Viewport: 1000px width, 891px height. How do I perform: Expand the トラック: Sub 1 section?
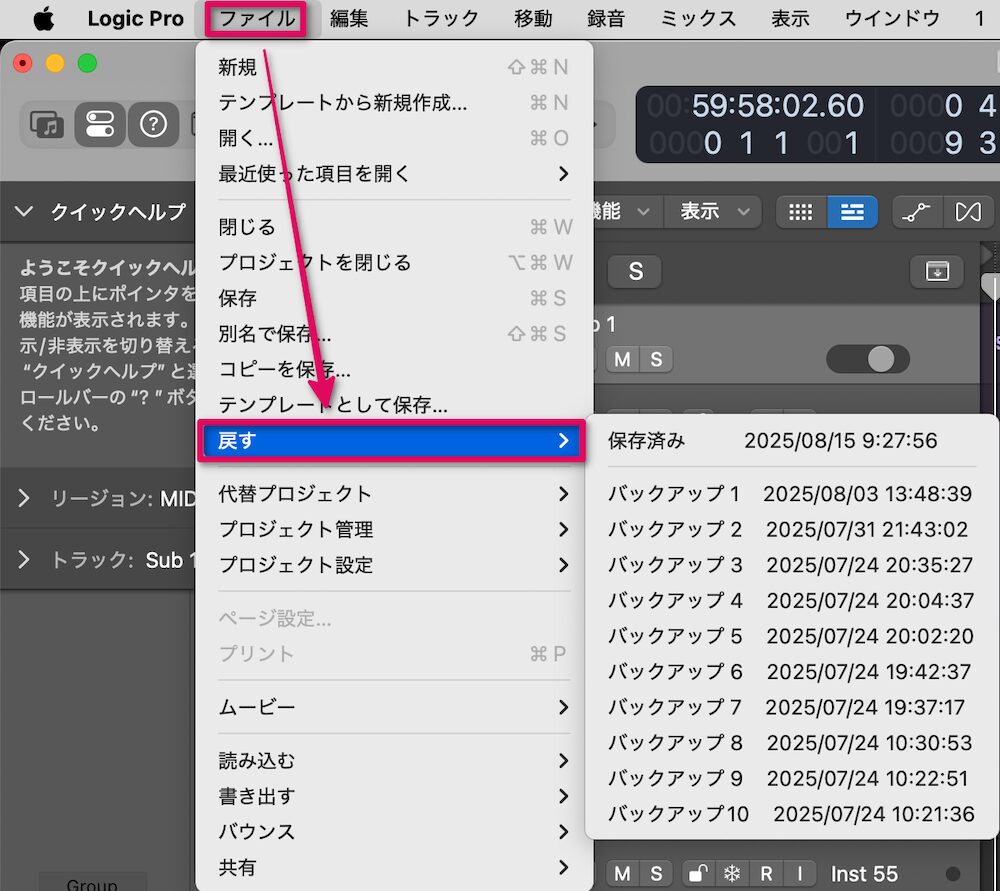(x=24, y=559)
